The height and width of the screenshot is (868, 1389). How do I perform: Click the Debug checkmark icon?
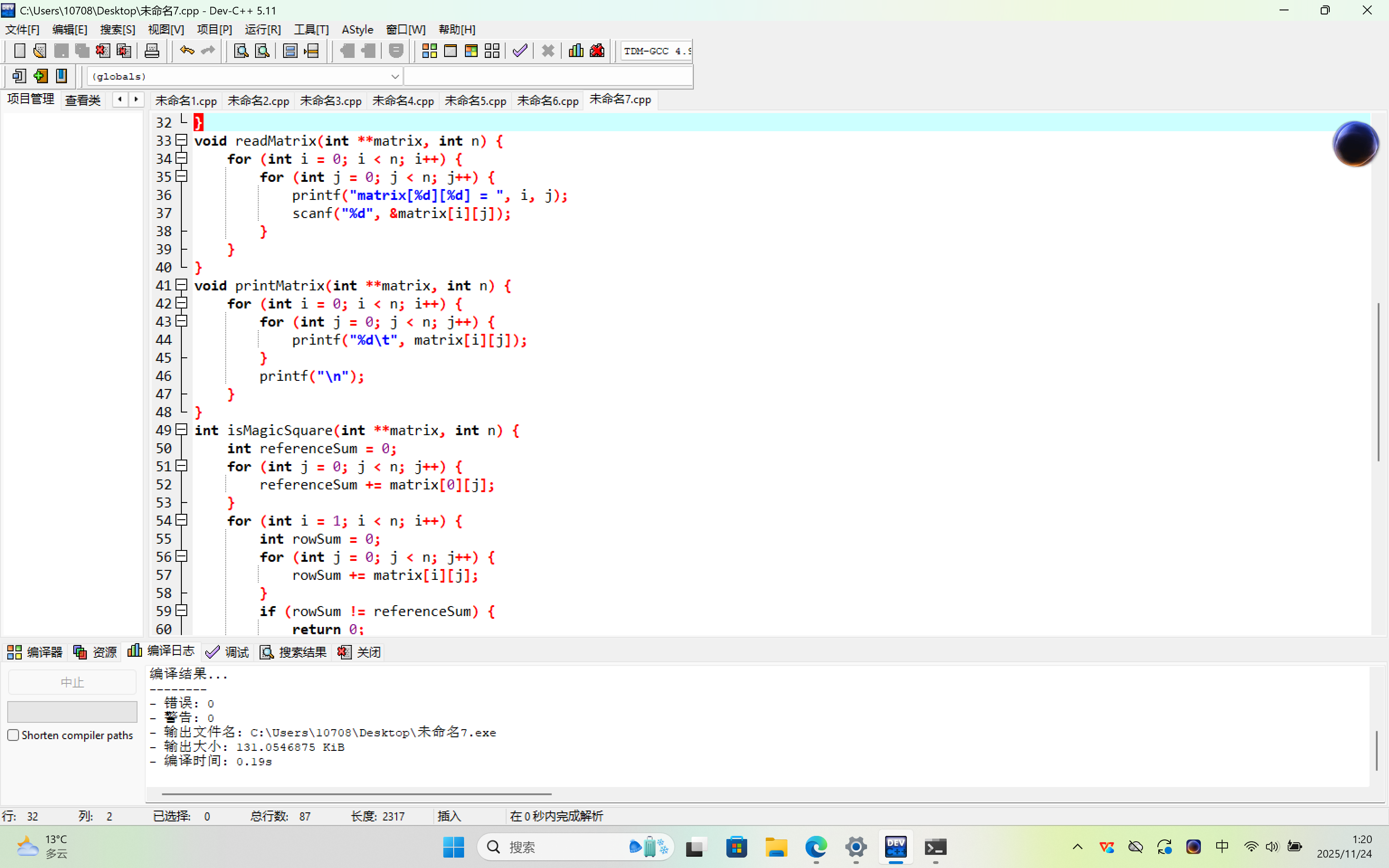(520, 51)
